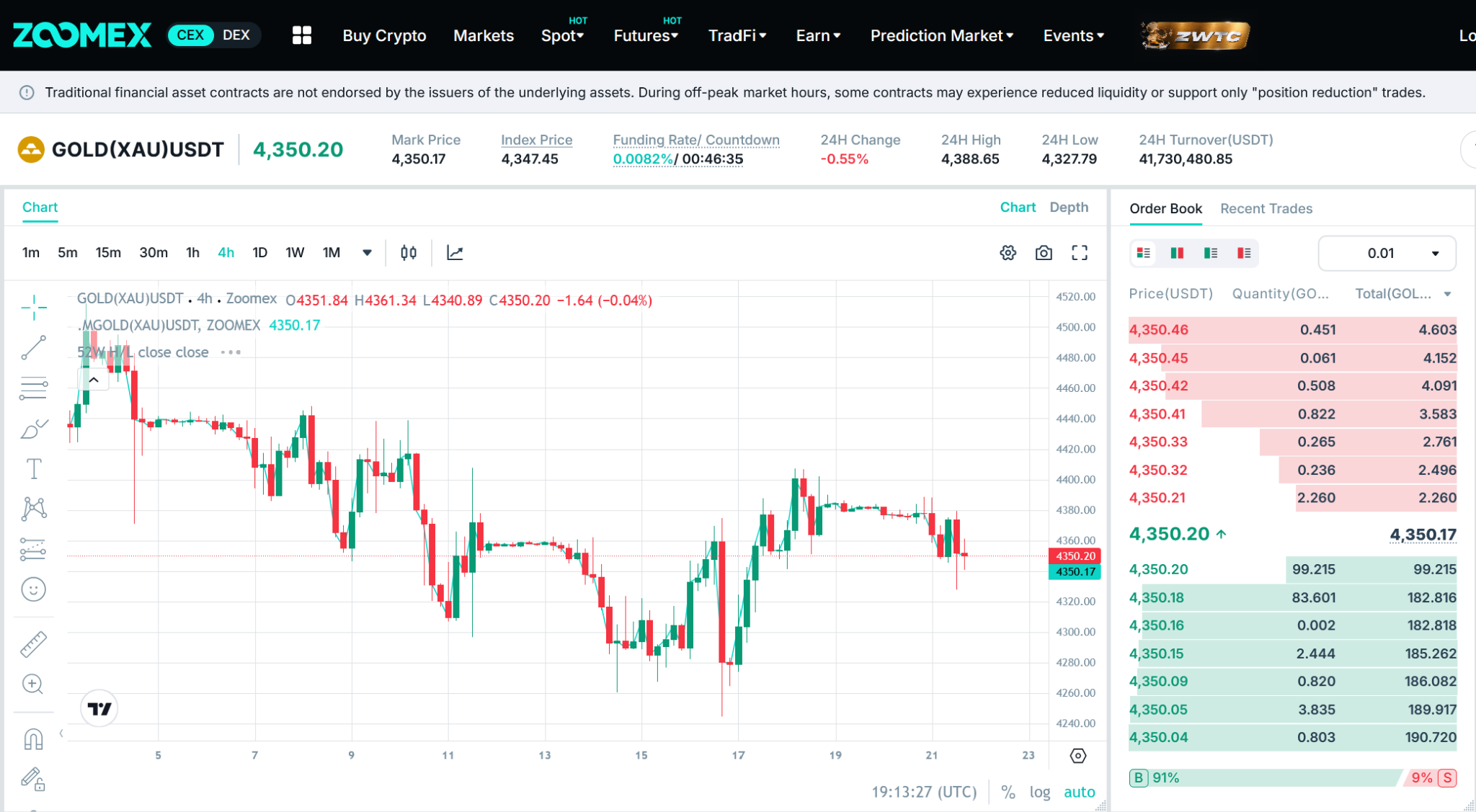Select the brush drawing tool
Screen dimensions: 1476x812
pos(33,429)
